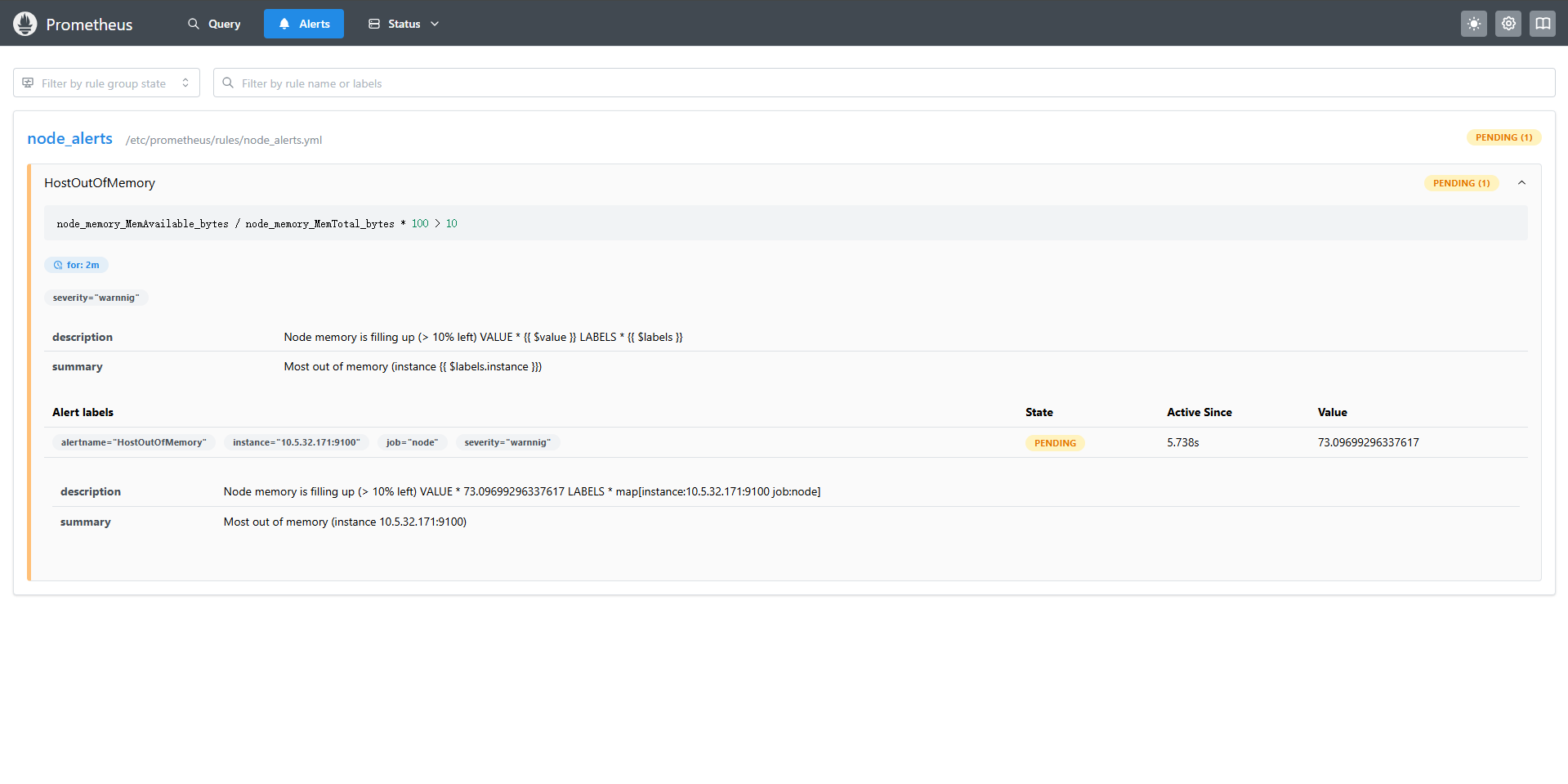Click the Active Since column header

1199,412
